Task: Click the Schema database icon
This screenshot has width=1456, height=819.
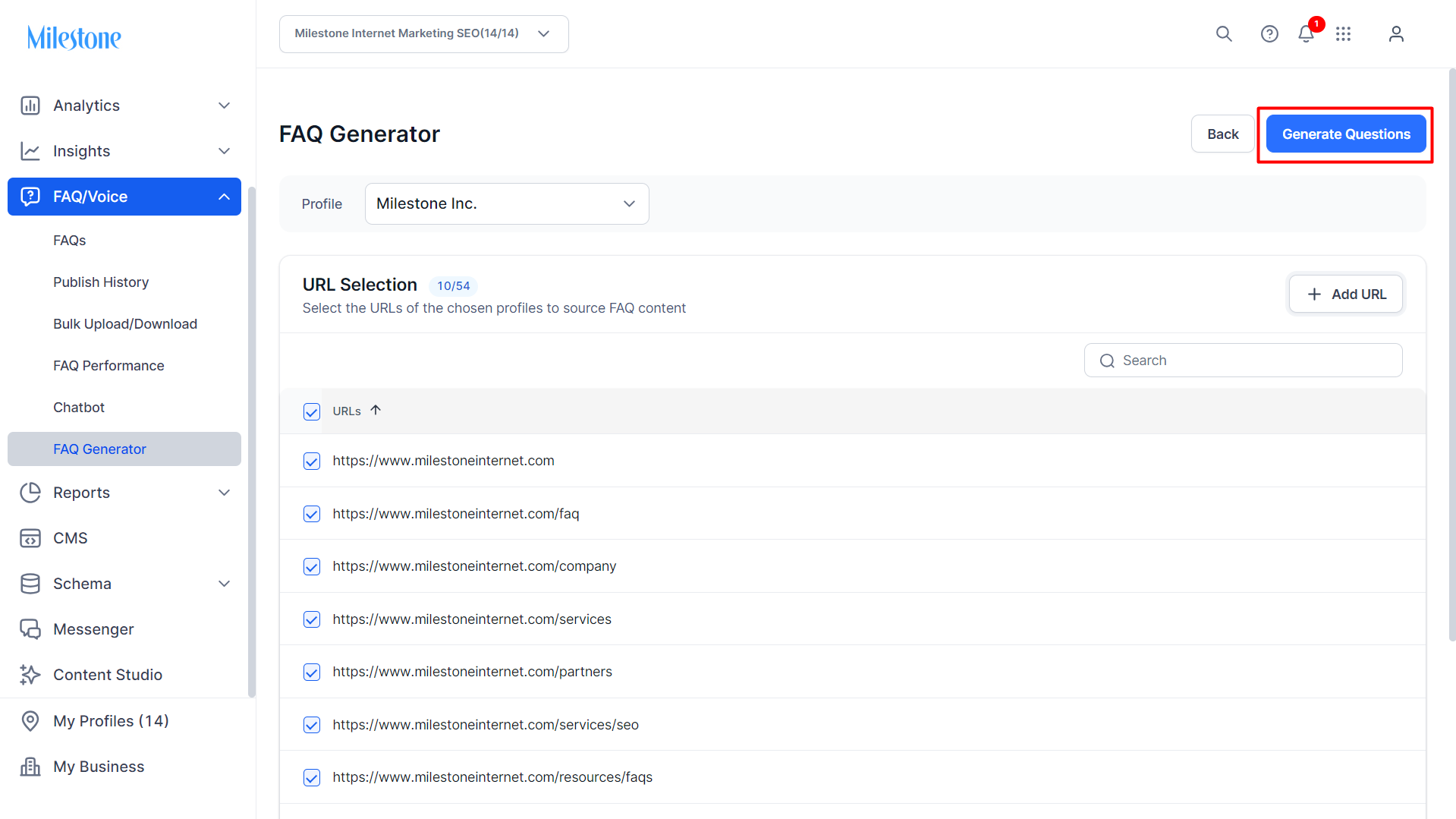Action: pos(30,584)
